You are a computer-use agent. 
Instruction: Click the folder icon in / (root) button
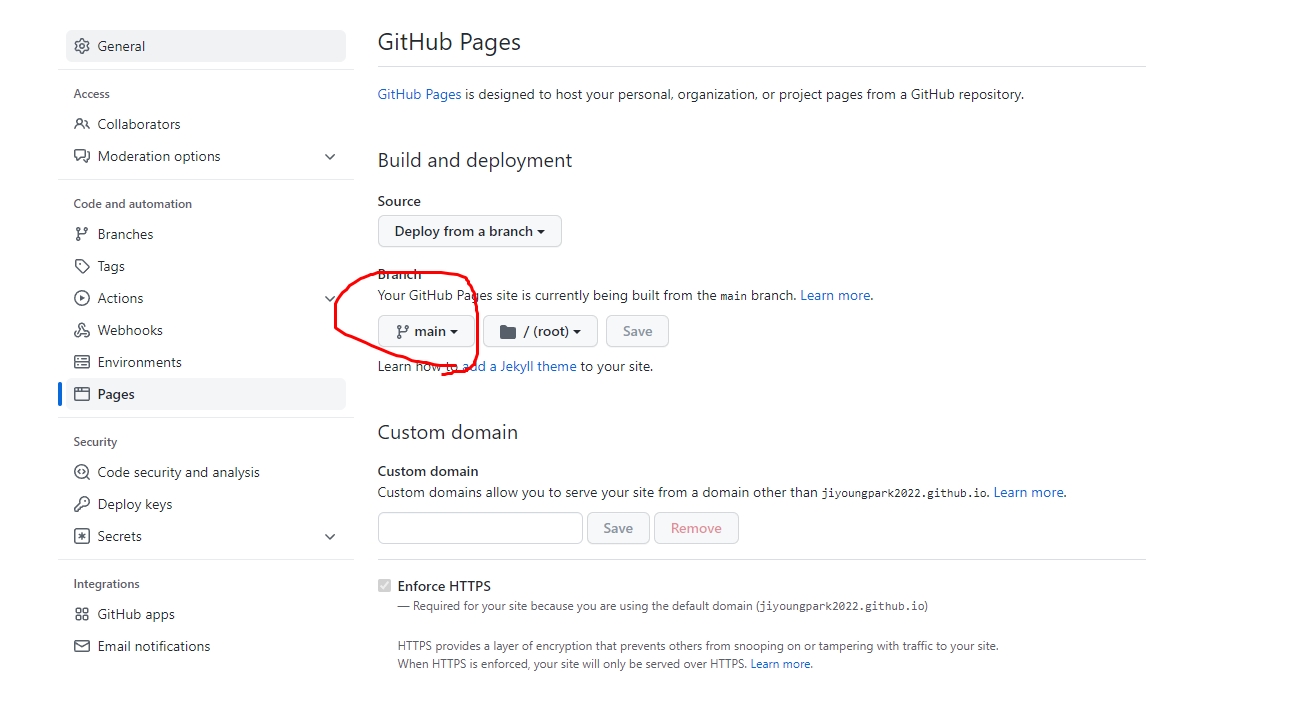[x=508, y=331]
